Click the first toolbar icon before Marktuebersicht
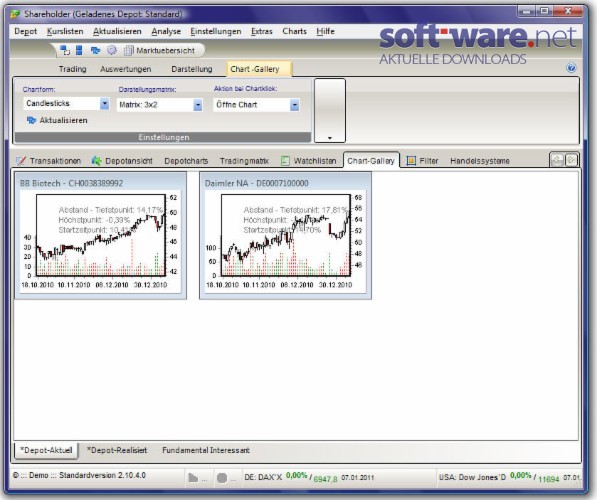597x500 pixels. click(65, 50)
